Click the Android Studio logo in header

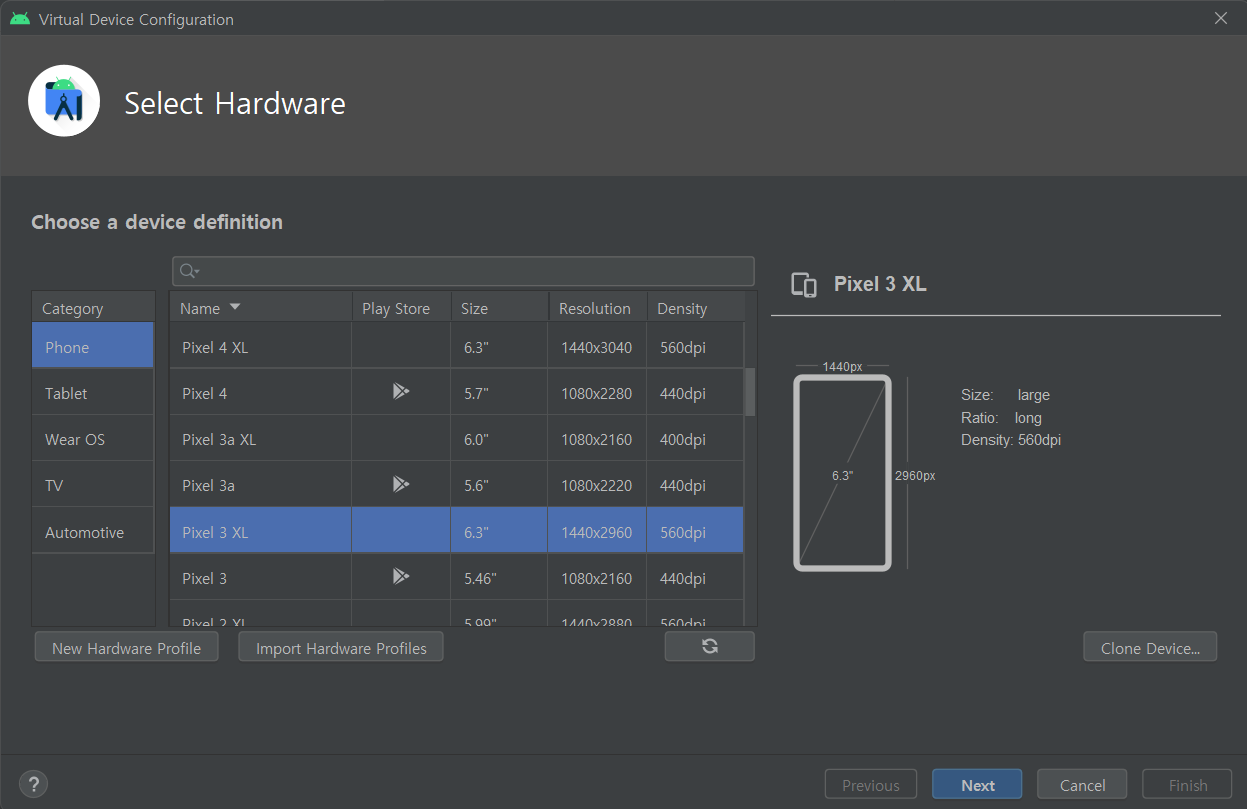pos(64,101)
